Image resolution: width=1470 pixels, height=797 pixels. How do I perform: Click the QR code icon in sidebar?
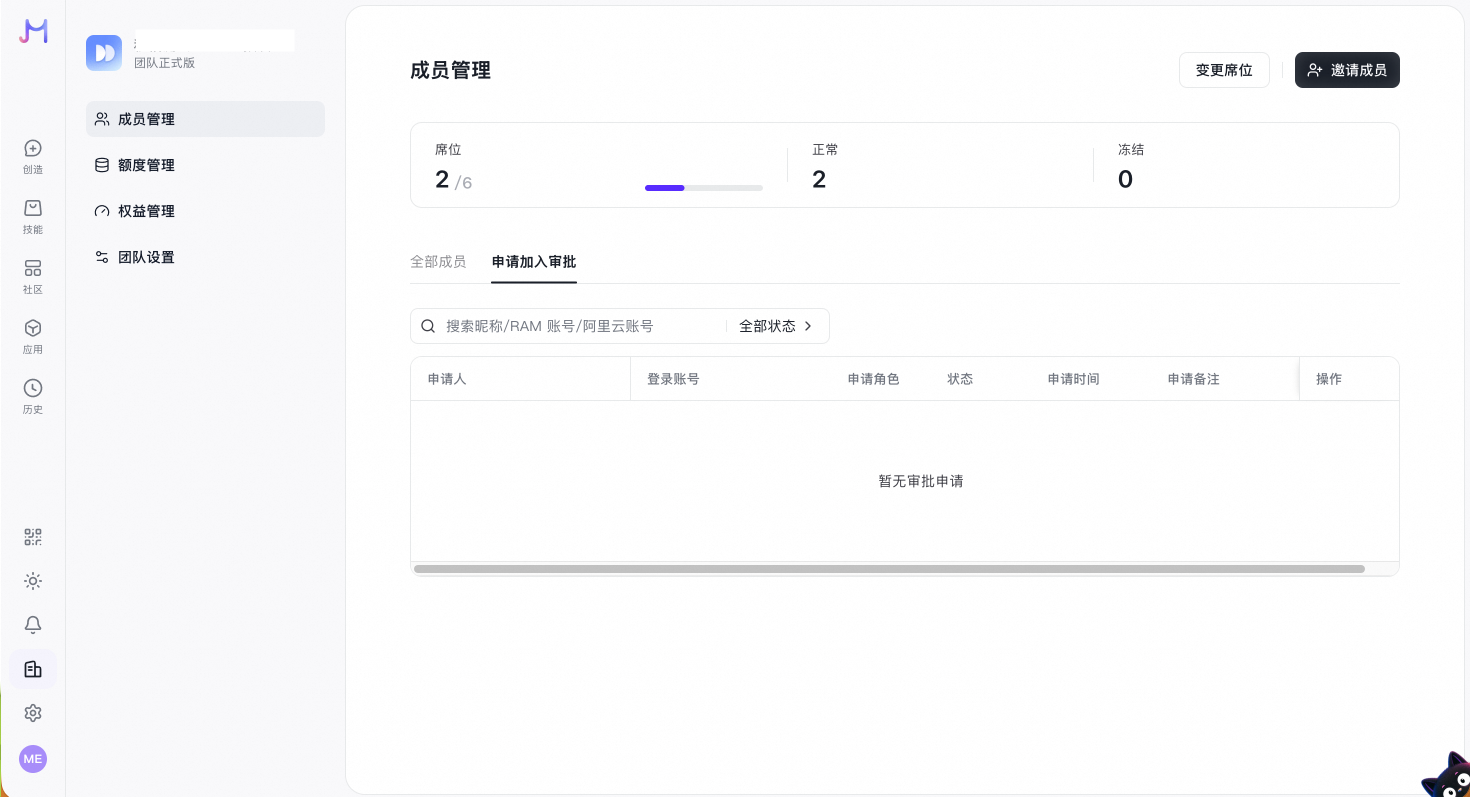click(x=33, y=537)
